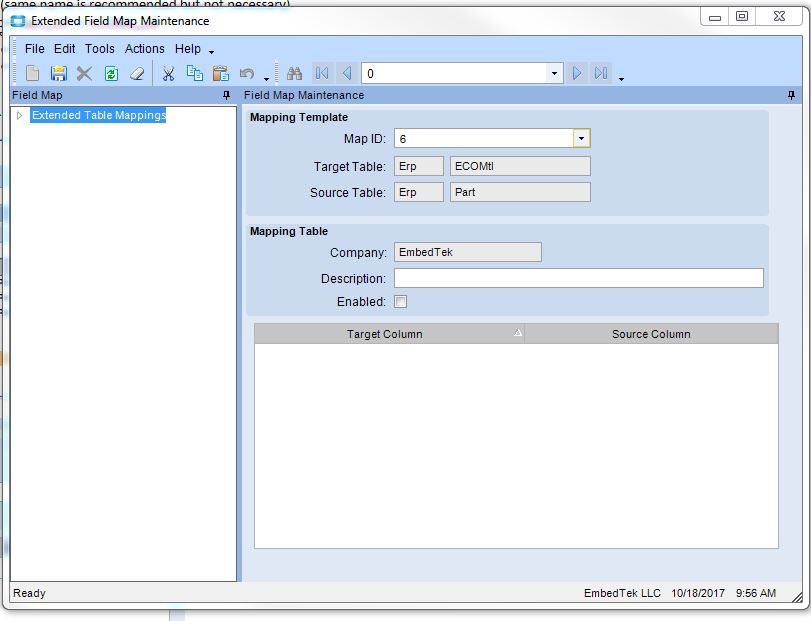The height and width of the screenshot is (621, 811).
Task: Click the time 9:56 AM in status bar
Action: pyautogui.click(x=756, y=593)
